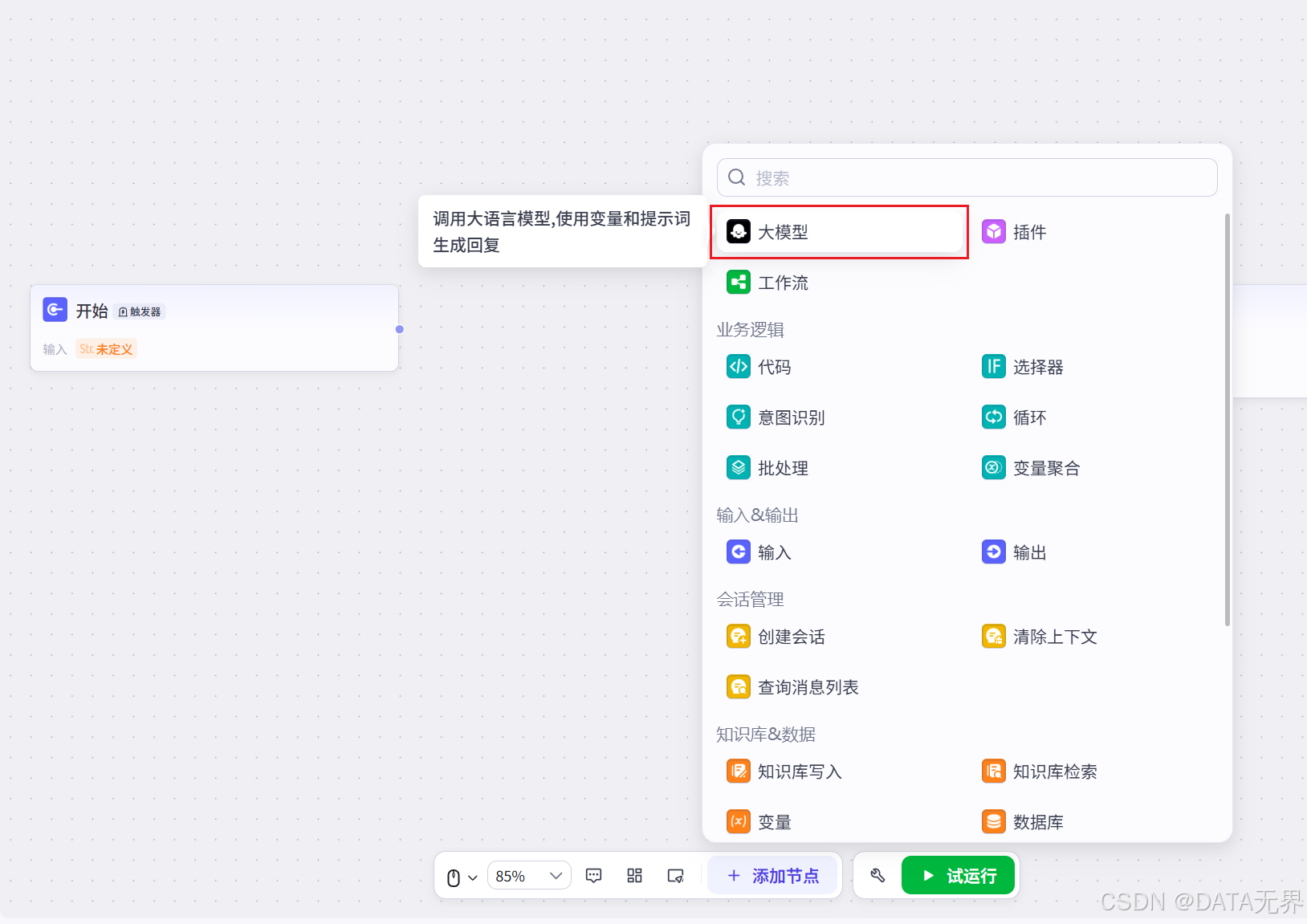The image size is (1307, 924).
Task: Click the comment bubble toolbar icon
Action: (x=594, y=876)
